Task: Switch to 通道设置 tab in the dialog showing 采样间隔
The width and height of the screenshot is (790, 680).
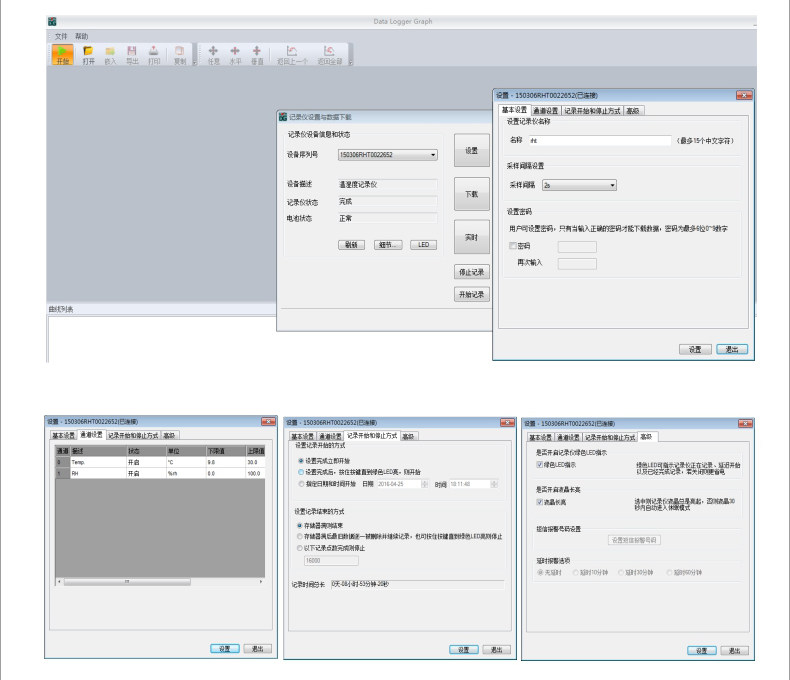Action: pyautogui.click(x=545, y=111)
